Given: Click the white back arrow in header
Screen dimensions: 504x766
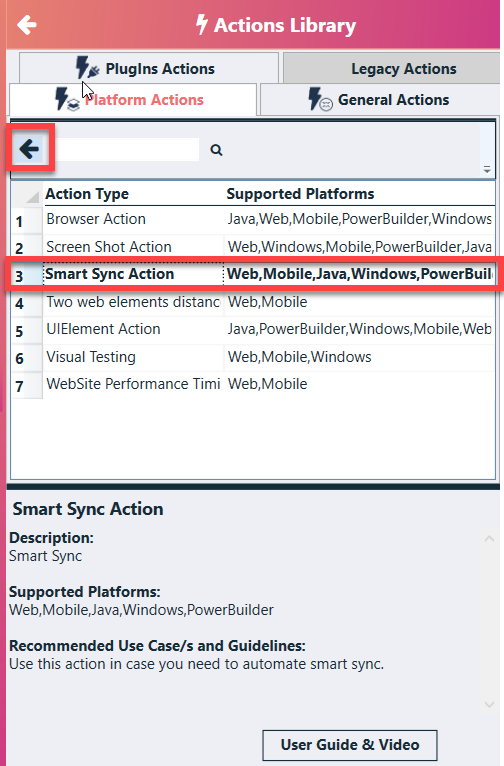Looking at the screenshot, I should tap(27, 24).
